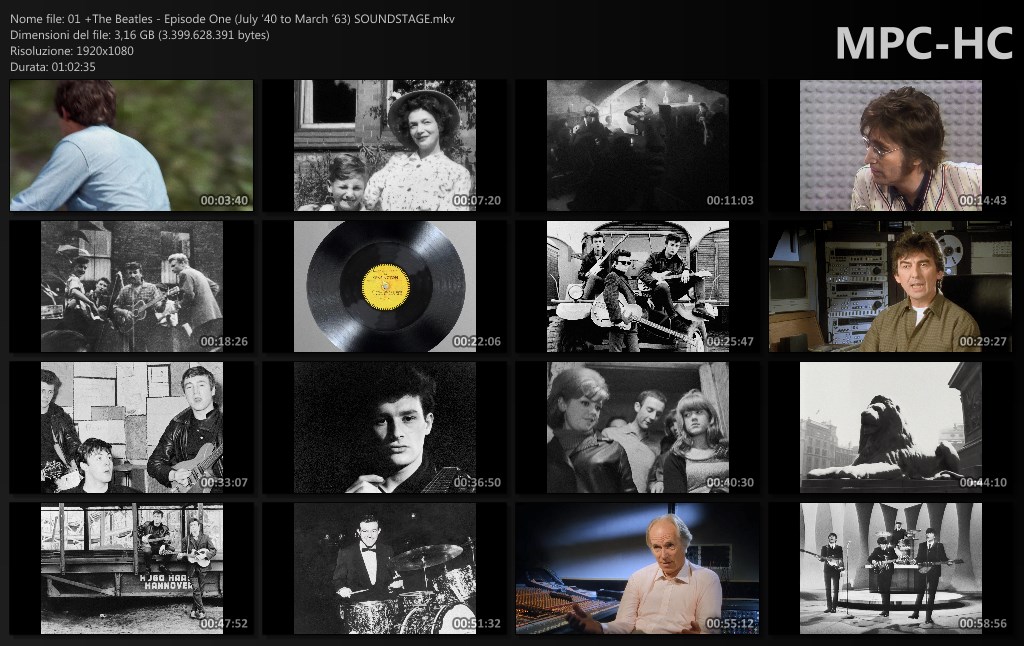Open the mixing console interview thumbnail at 00:55:12
This screenshot has height=646, width=1024.
(x=638, y=568)
